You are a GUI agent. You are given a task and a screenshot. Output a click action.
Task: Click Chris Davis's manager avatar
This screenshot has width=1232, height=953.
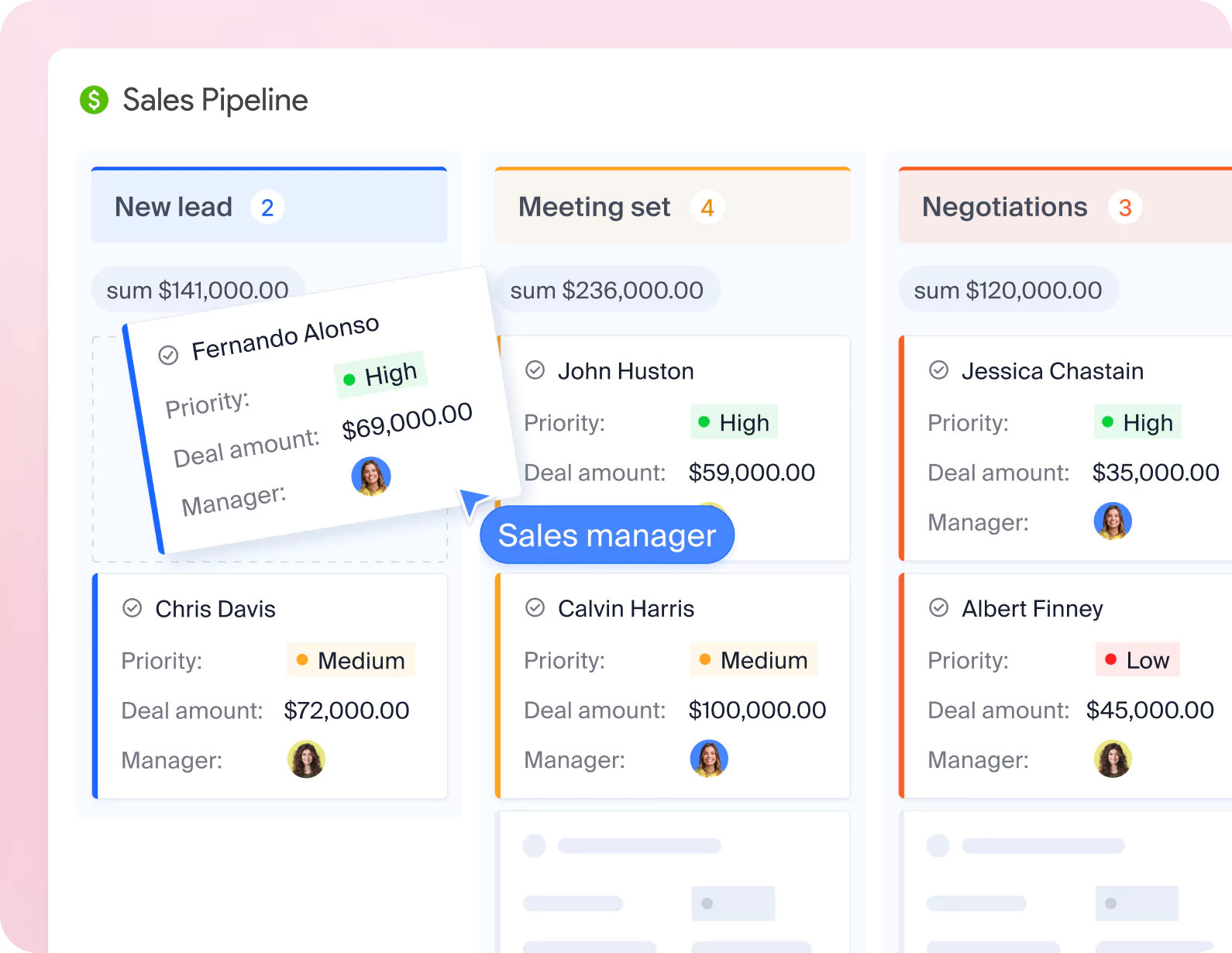click(307, 759)
